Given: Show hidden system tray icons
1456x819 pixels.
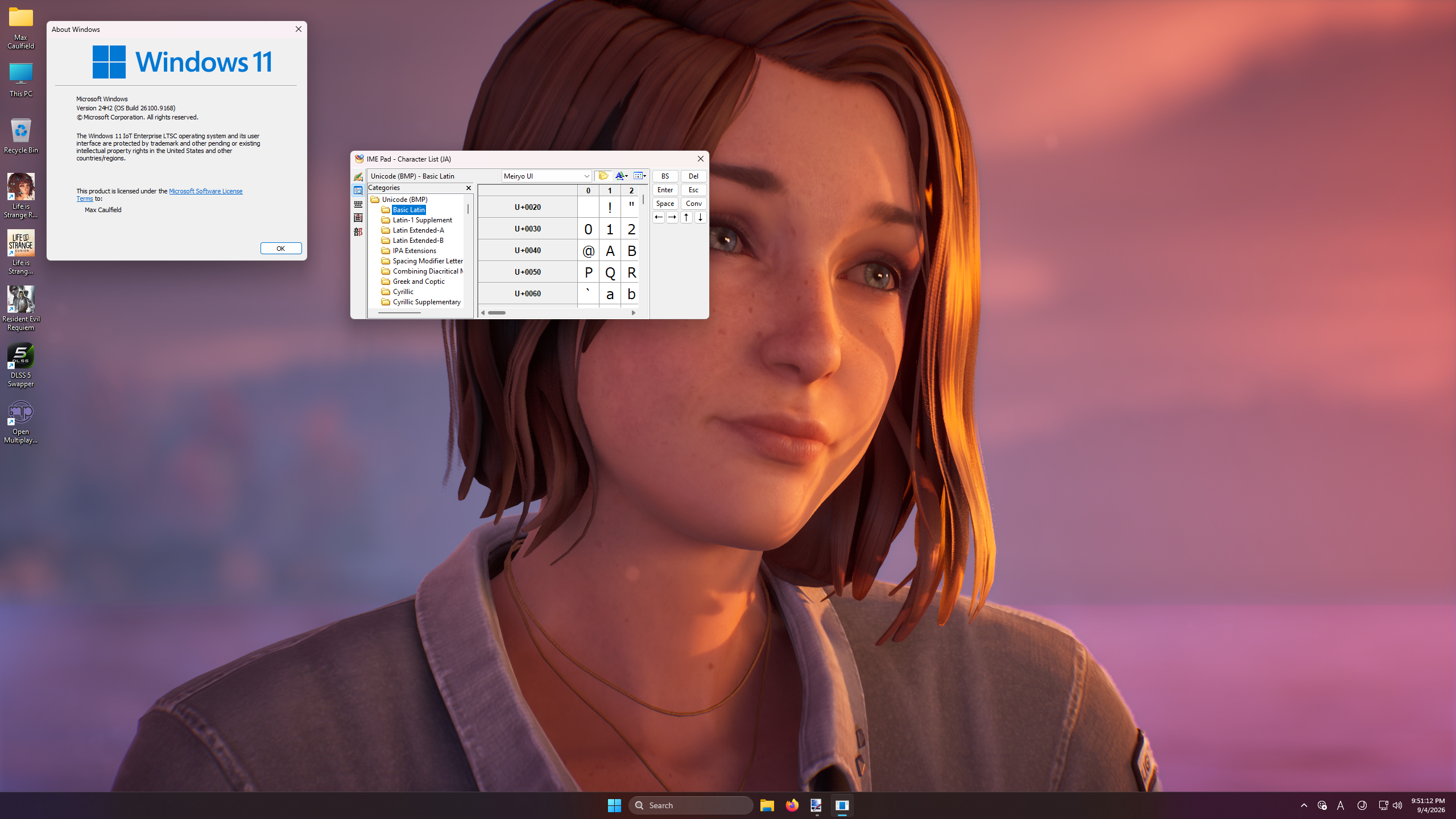Looking at the screenshot, I should [1304, 805].
